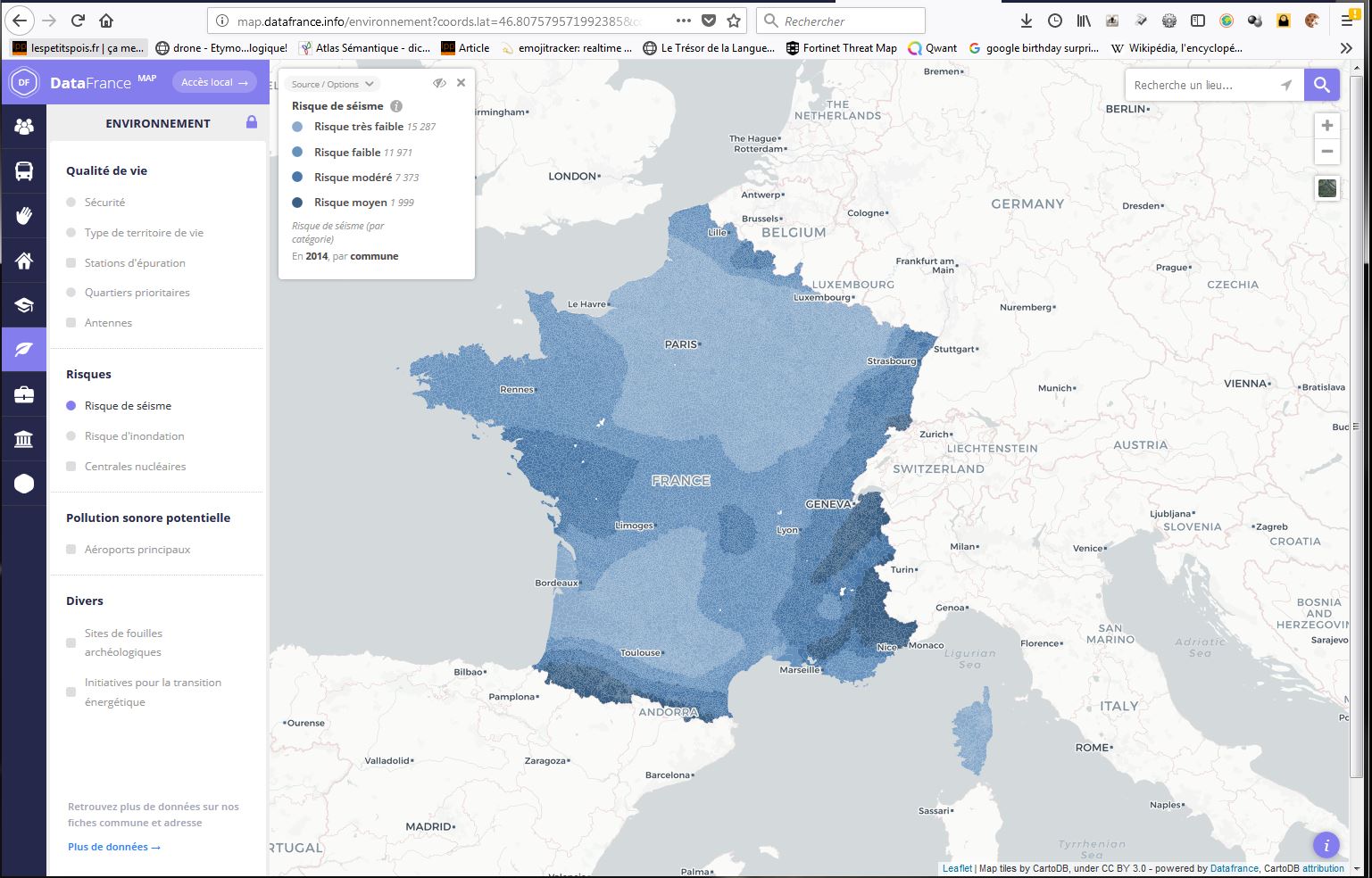This screenshot has width=1372, height=878.
Task: Expand the bookmarks toolbar overflow chevron
Action: coord(1346,48)
